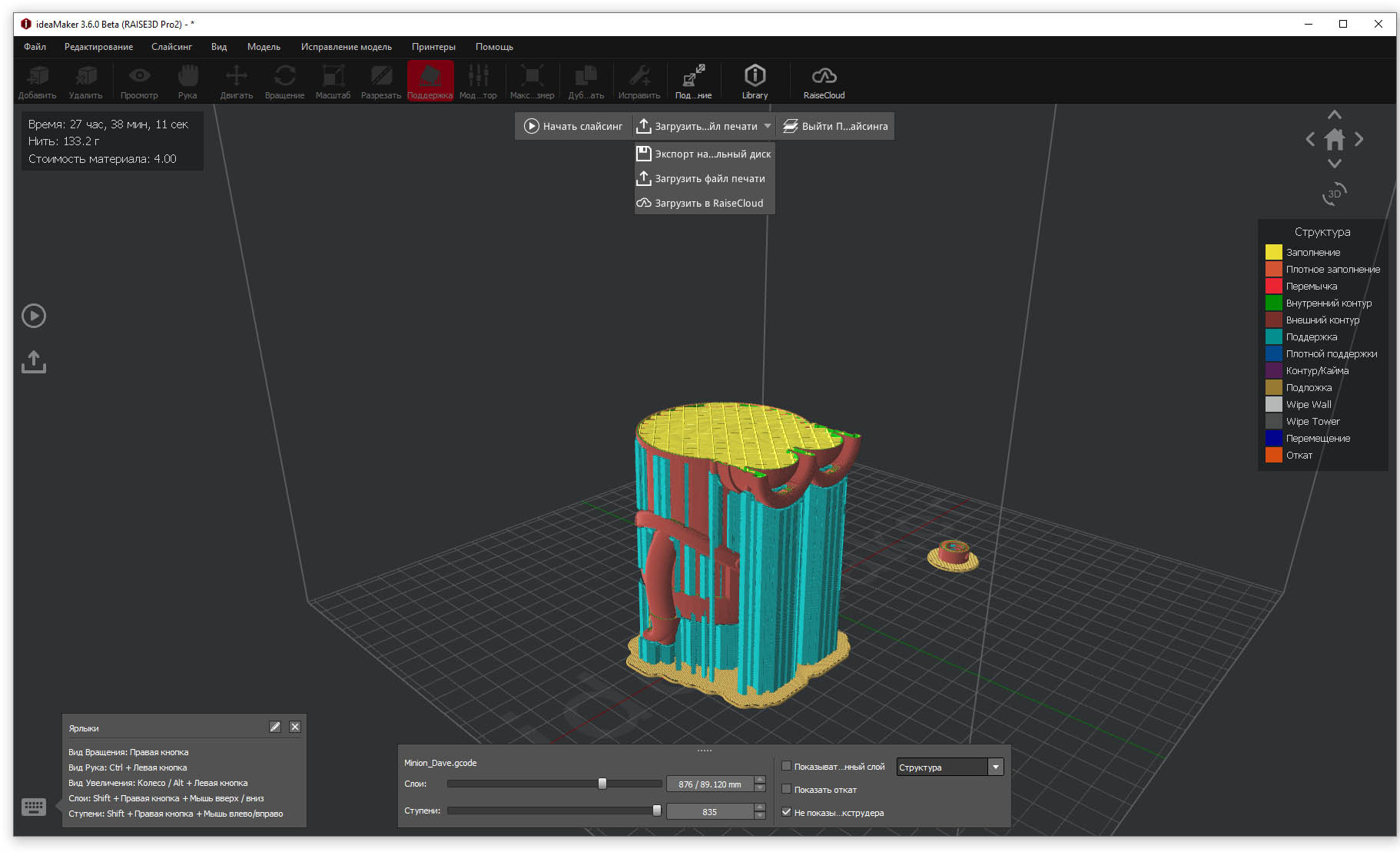The width and height of the screenshot is (1400, 852).
Task: Select the Масштаб scale tool
Action: [x=333, y=81]
